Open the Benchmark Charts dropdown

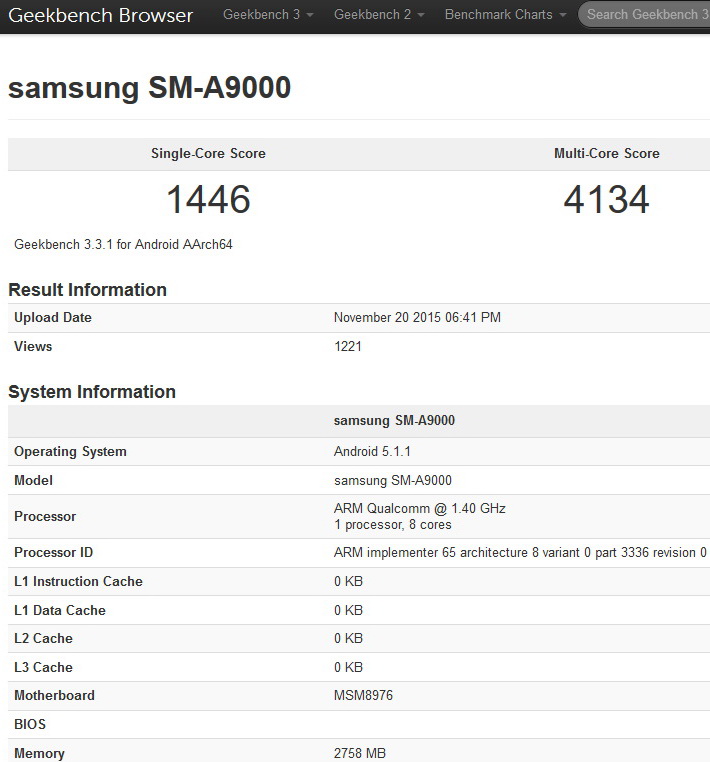(x=504, y=15)
